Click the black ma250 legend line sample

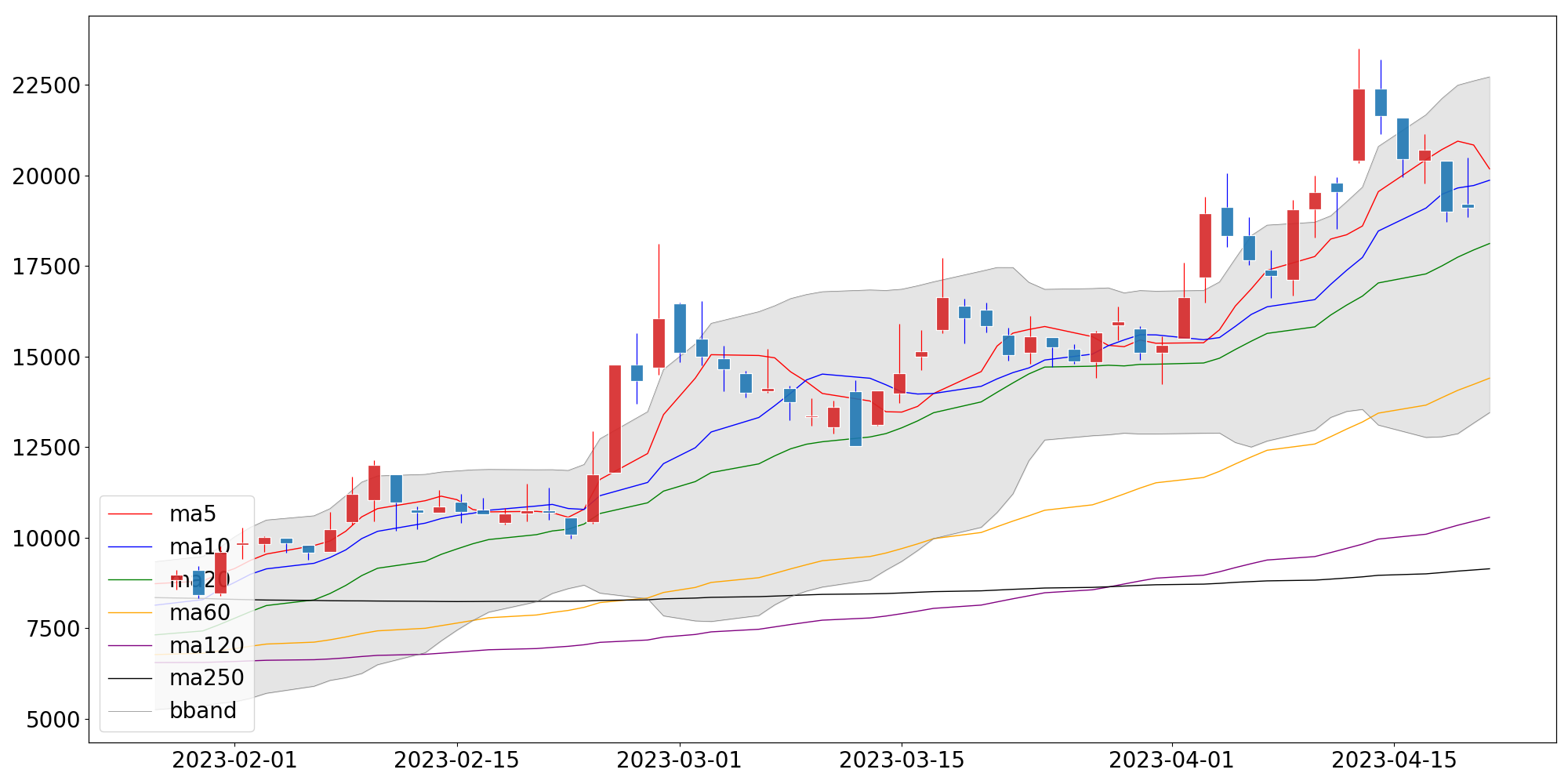(130, 678)
